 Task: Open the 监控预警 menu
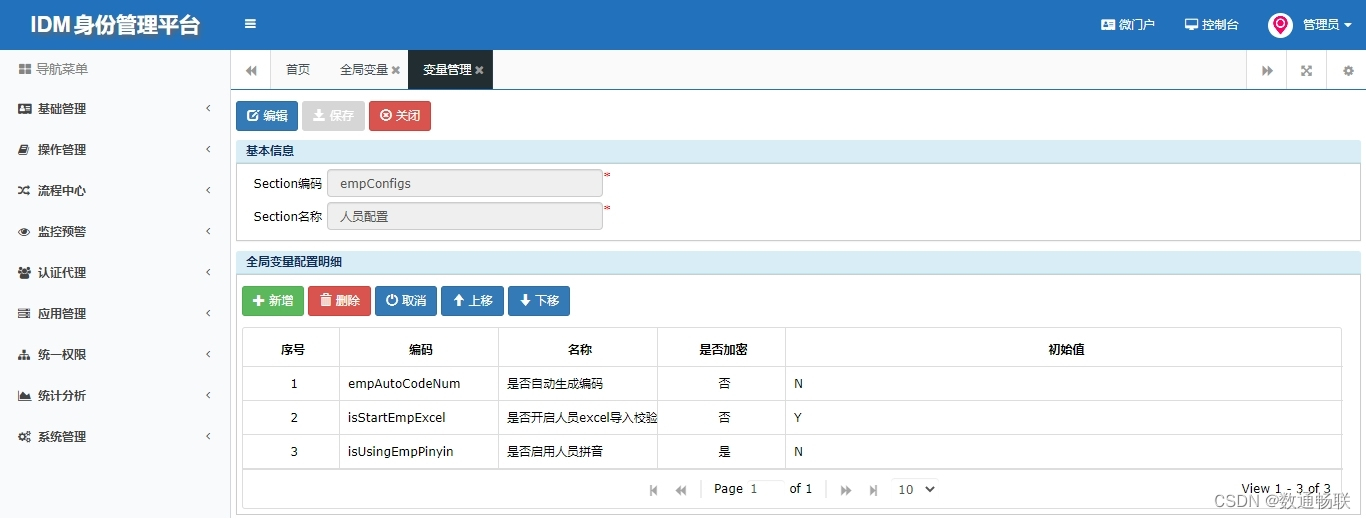[62, 232]
